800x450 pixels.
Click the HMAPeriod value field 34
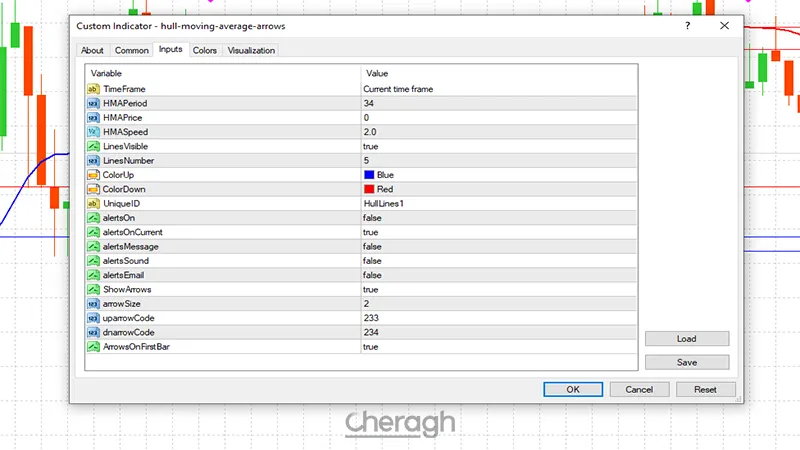tap(369, 103)
